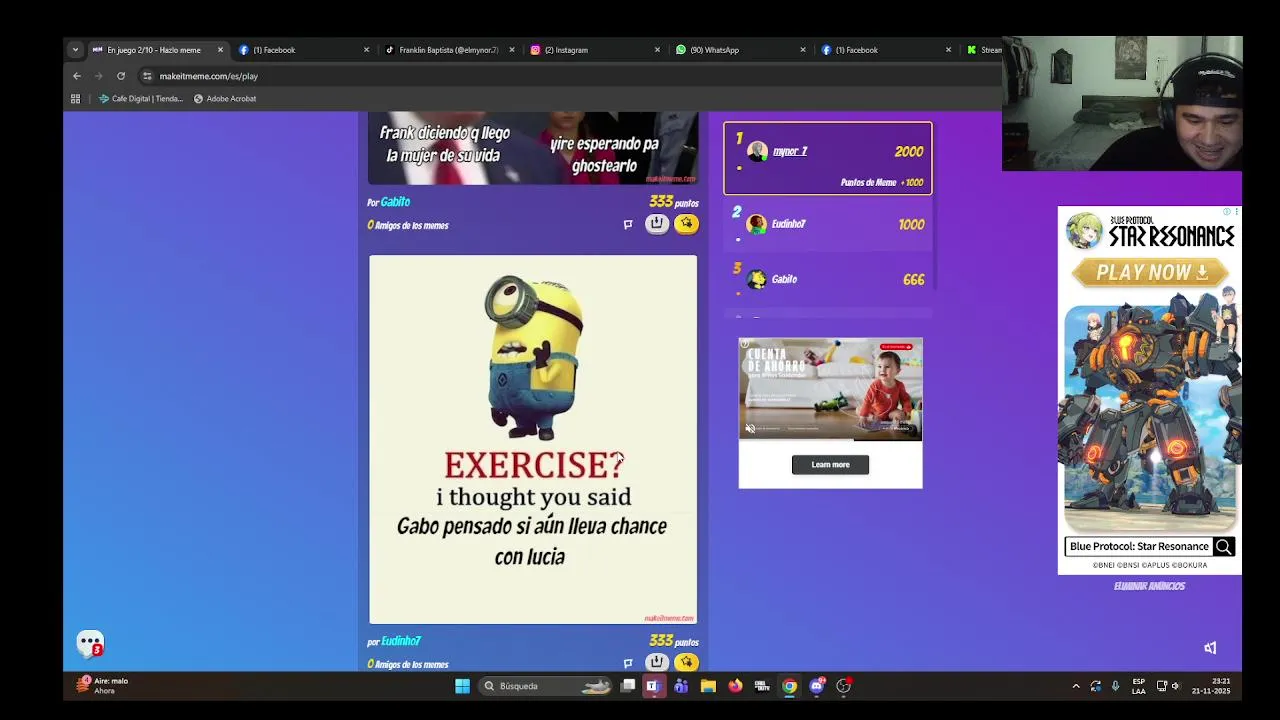Image resolution: width=1280 pixels, height=720 pixels.
Task: Open Gabito's author name link
Action: coord(395,202)
